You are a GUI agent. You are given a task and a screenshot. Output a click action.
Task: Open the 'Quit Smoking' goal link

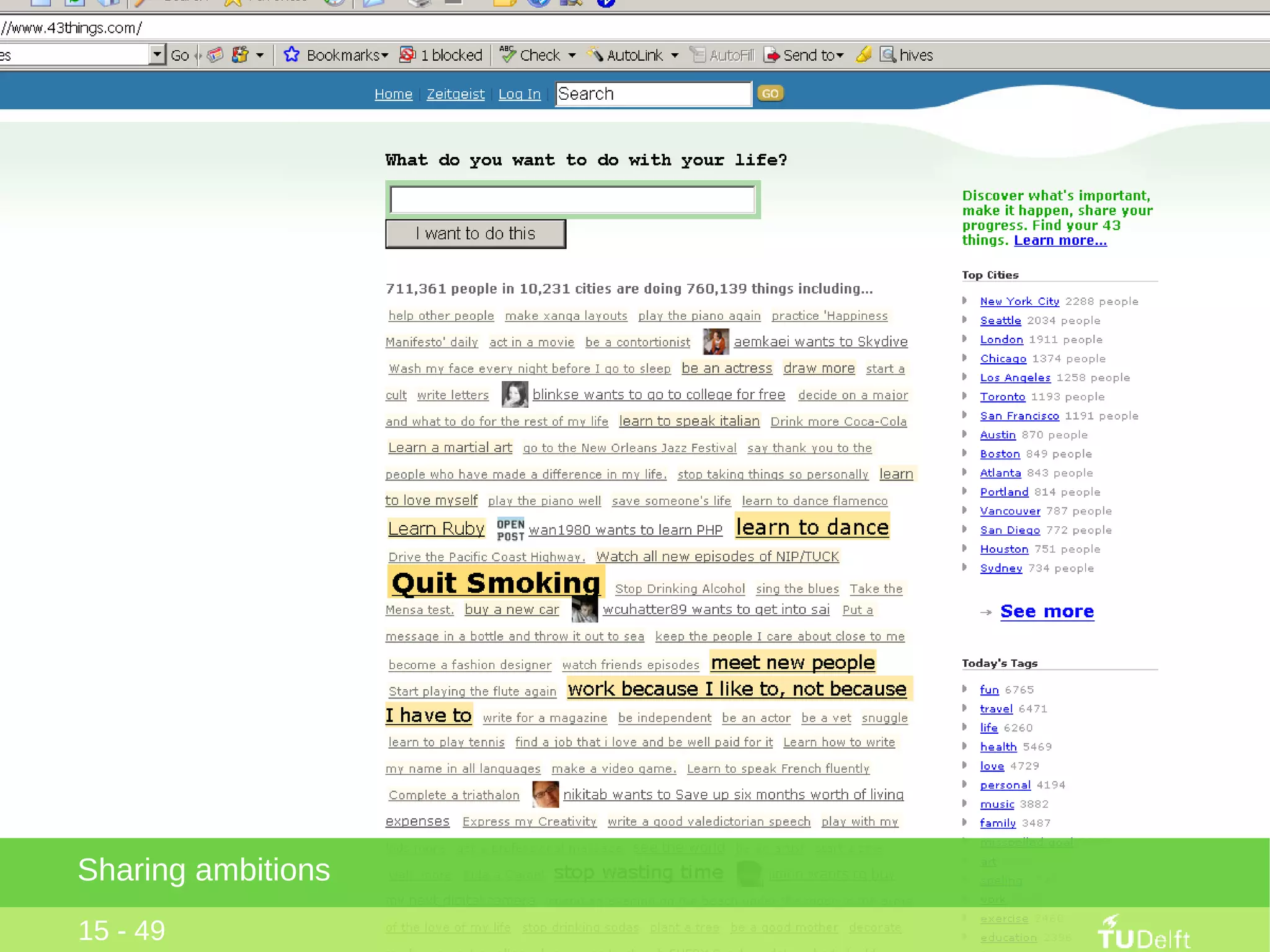click(495, 583)
